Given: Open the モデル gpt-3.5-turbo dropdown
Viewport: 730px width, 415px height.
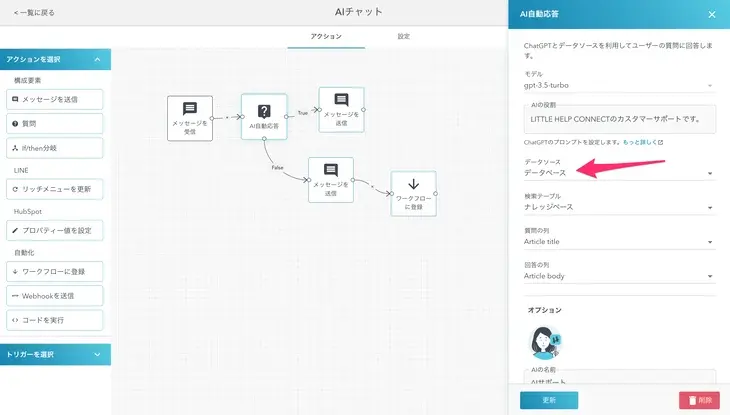Looking at the screenshot, I should click(x=619, y=86).
